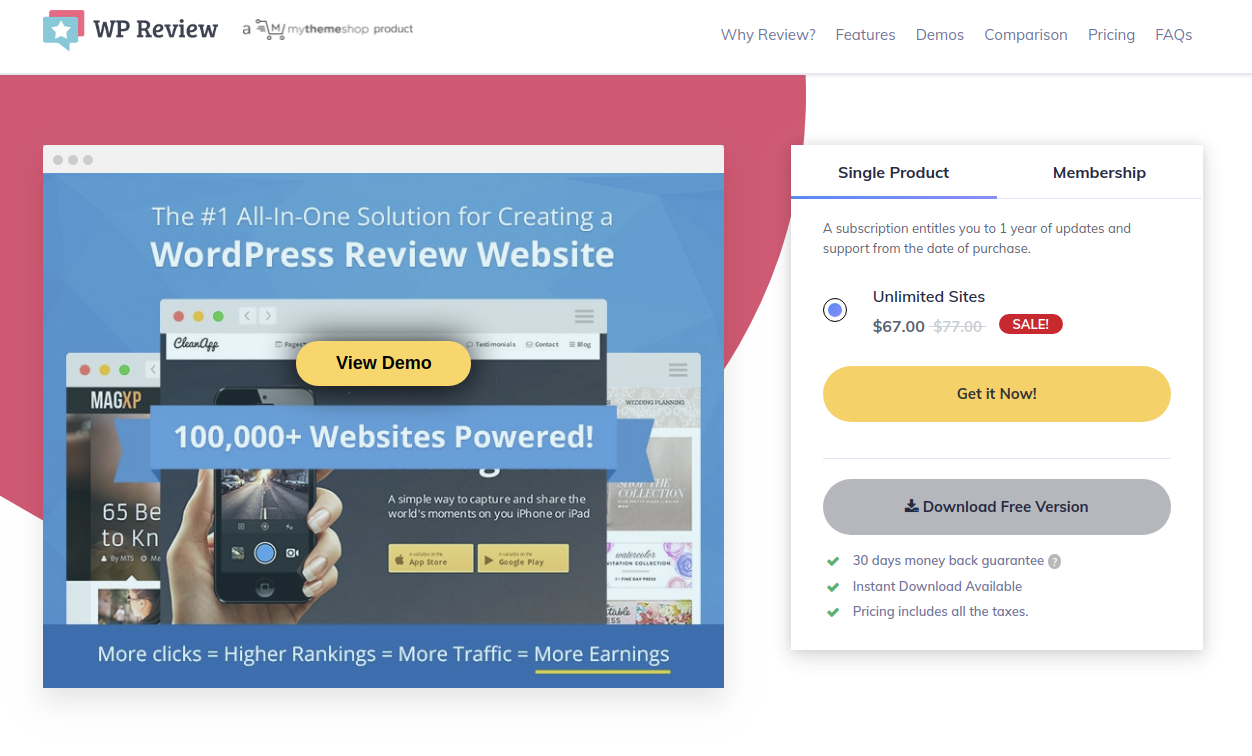Click the struck-through $77.00 price
The width and height of the screenshot is (1252, 756).
tap(959, 326)
